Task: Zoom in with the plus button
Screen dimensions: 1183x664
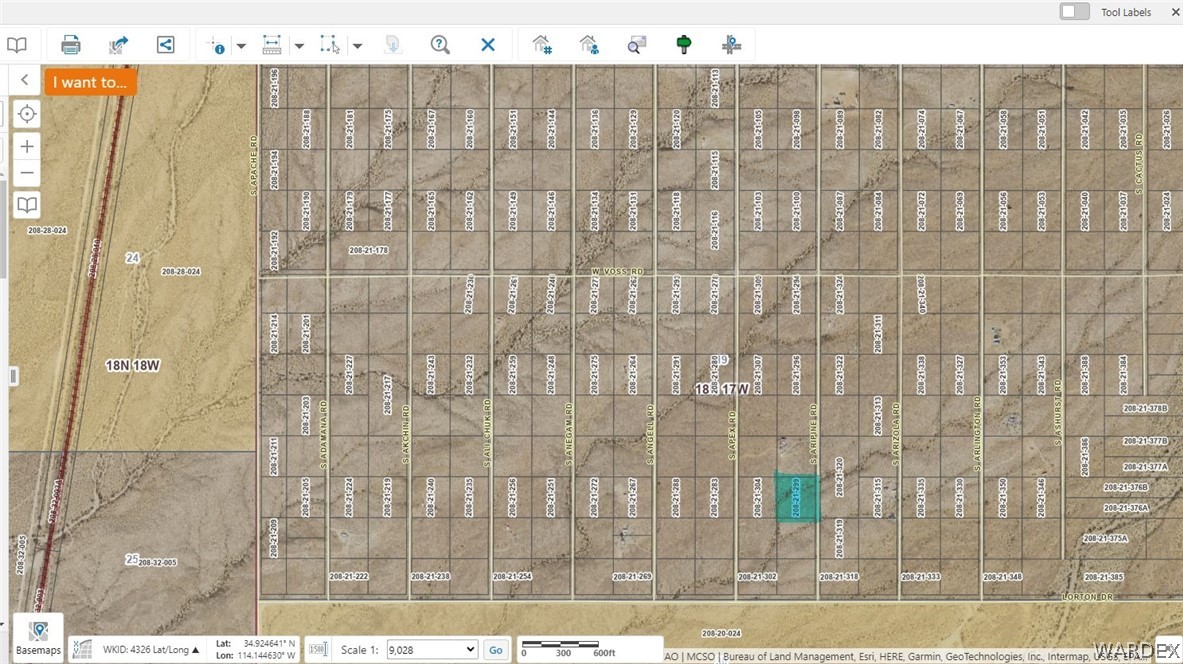Action: click(x=26, y=146)
